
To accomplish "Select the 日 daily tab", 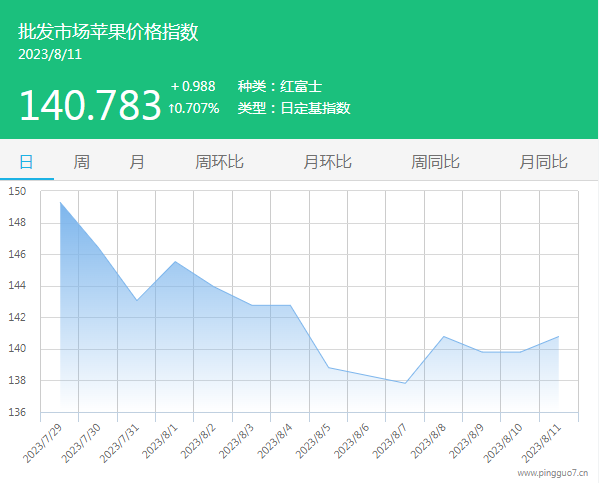I will (26, 162).
